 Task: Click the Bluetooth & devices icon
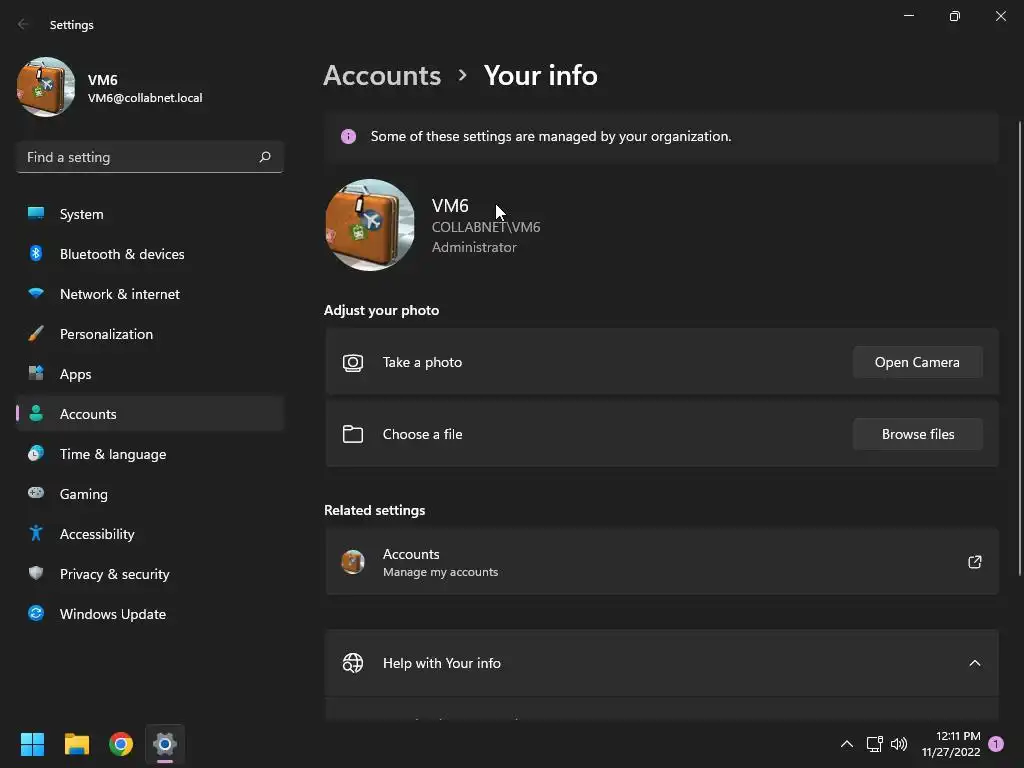point(36,254)
